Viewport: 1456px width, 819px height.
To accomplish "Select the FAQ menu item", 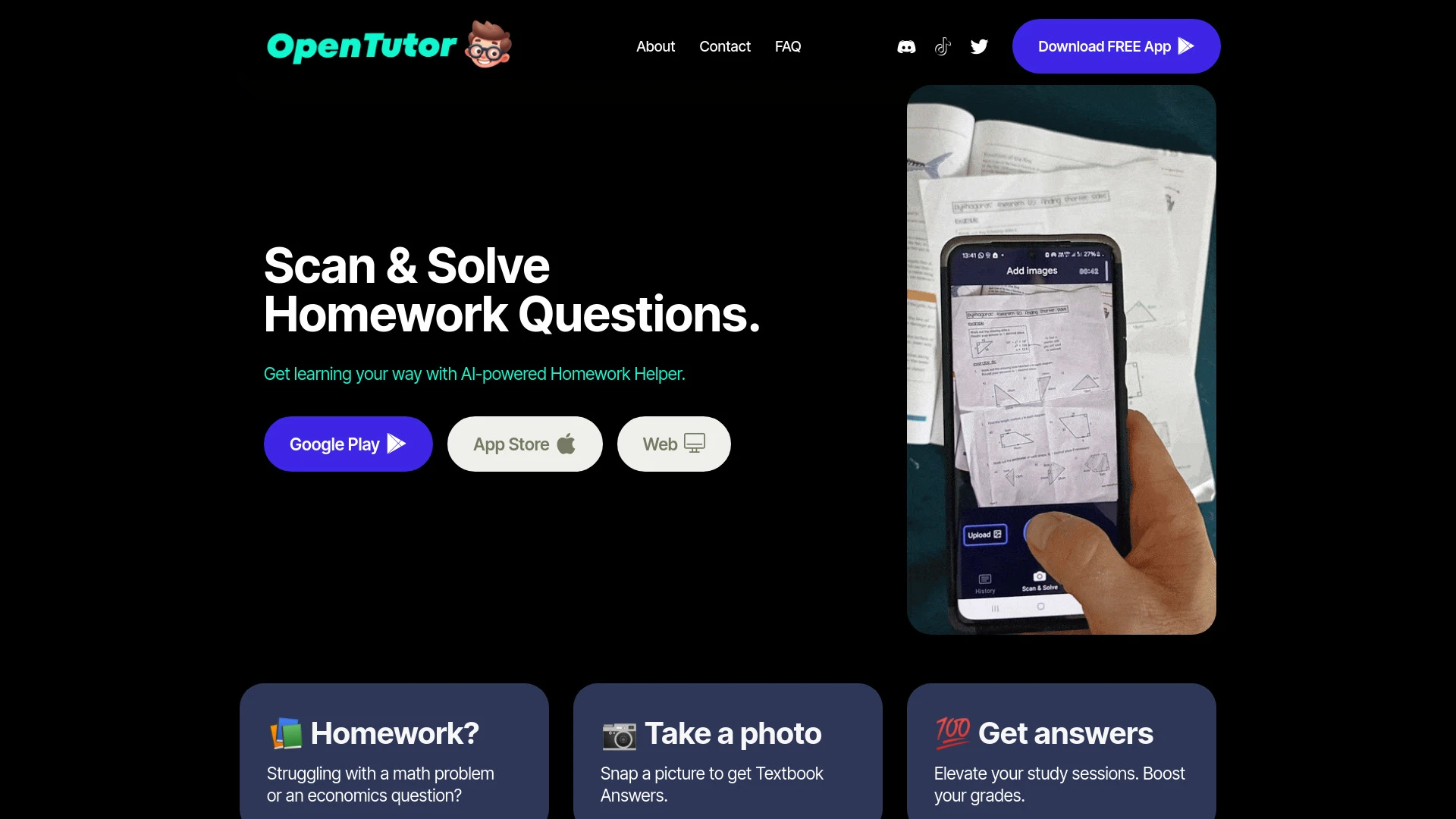I will (787, 46).
